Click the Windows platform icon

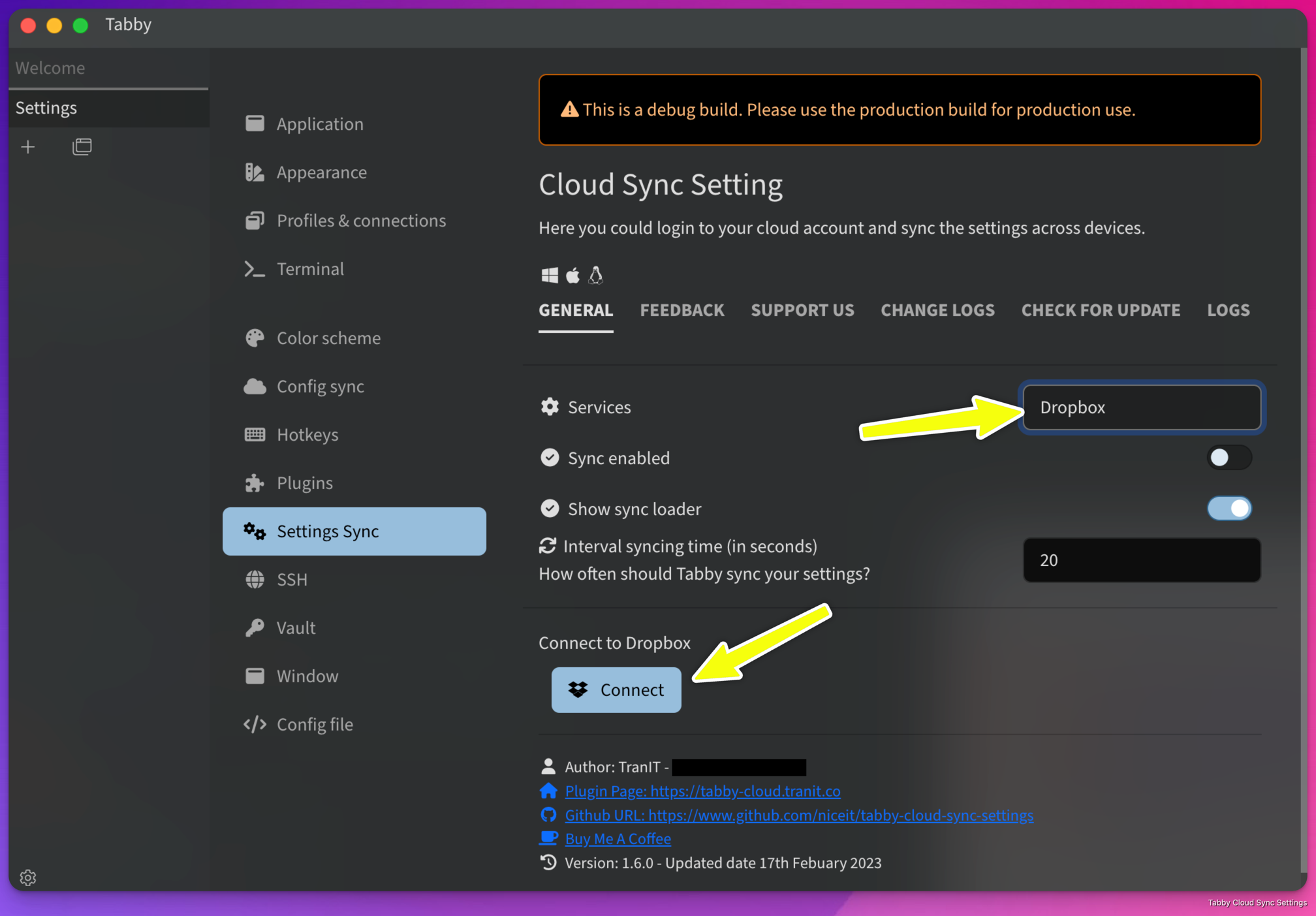pyautogui.click(x=550, y=275)
